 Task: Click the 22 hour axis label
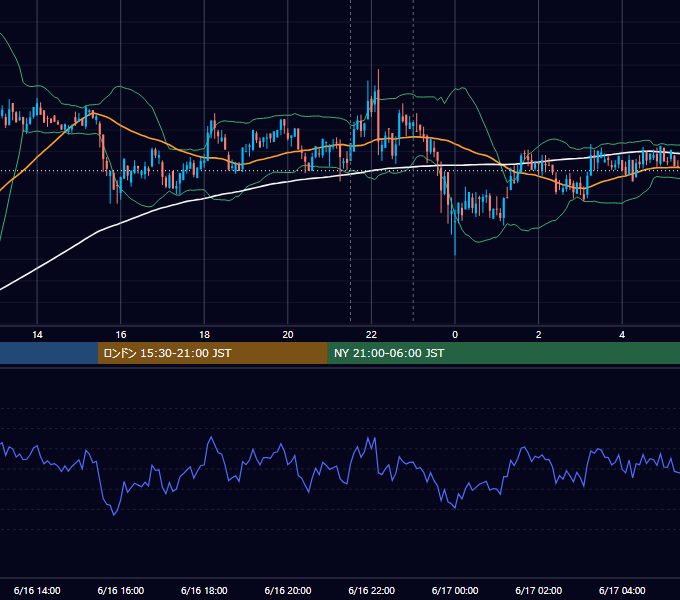(371, 335)
